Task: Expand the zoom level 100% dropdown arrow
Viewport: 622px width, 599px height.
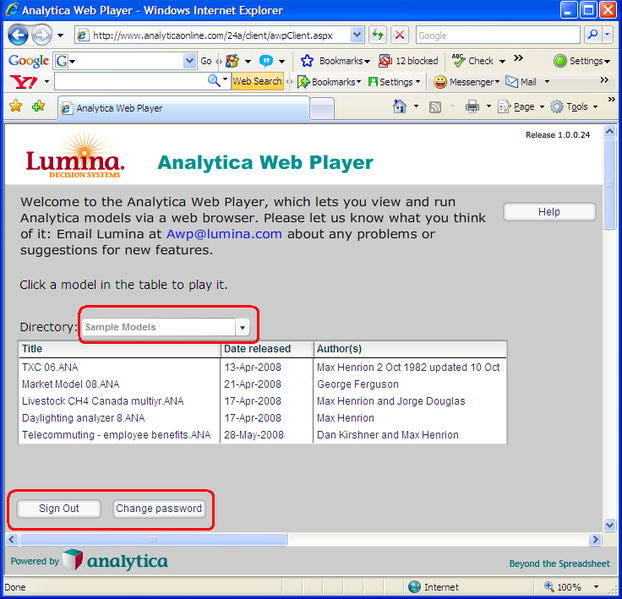Action: pos(596,586)
